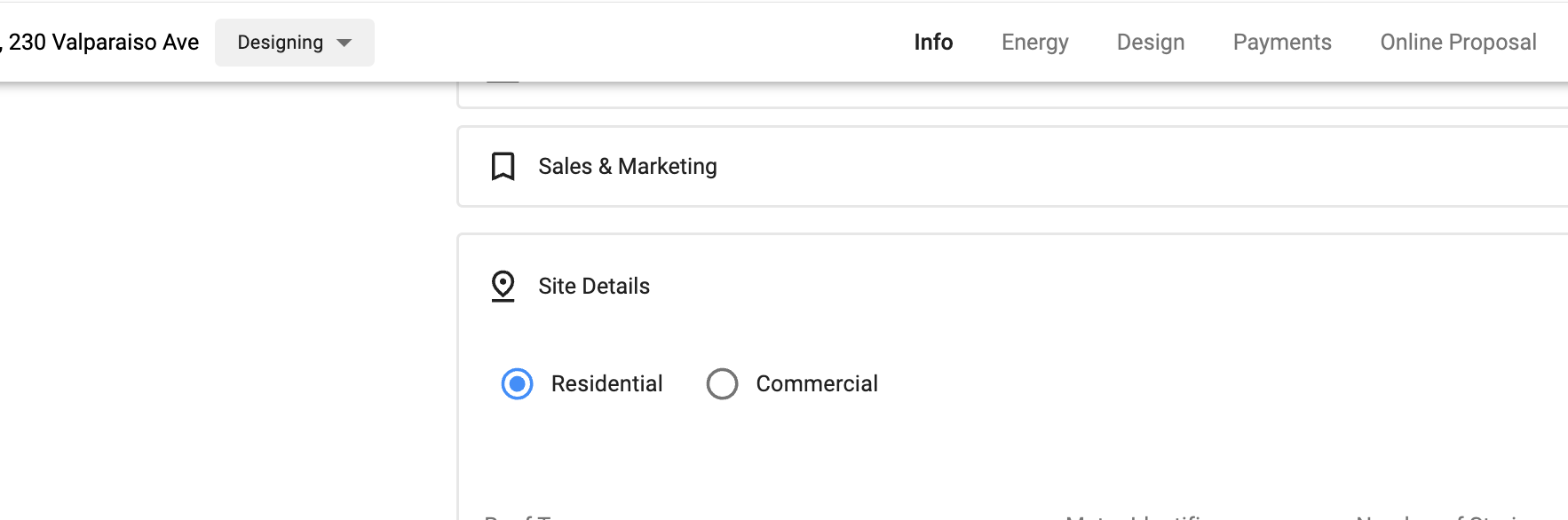
Task: Go to the Design tab
Action: (1150, 43)
